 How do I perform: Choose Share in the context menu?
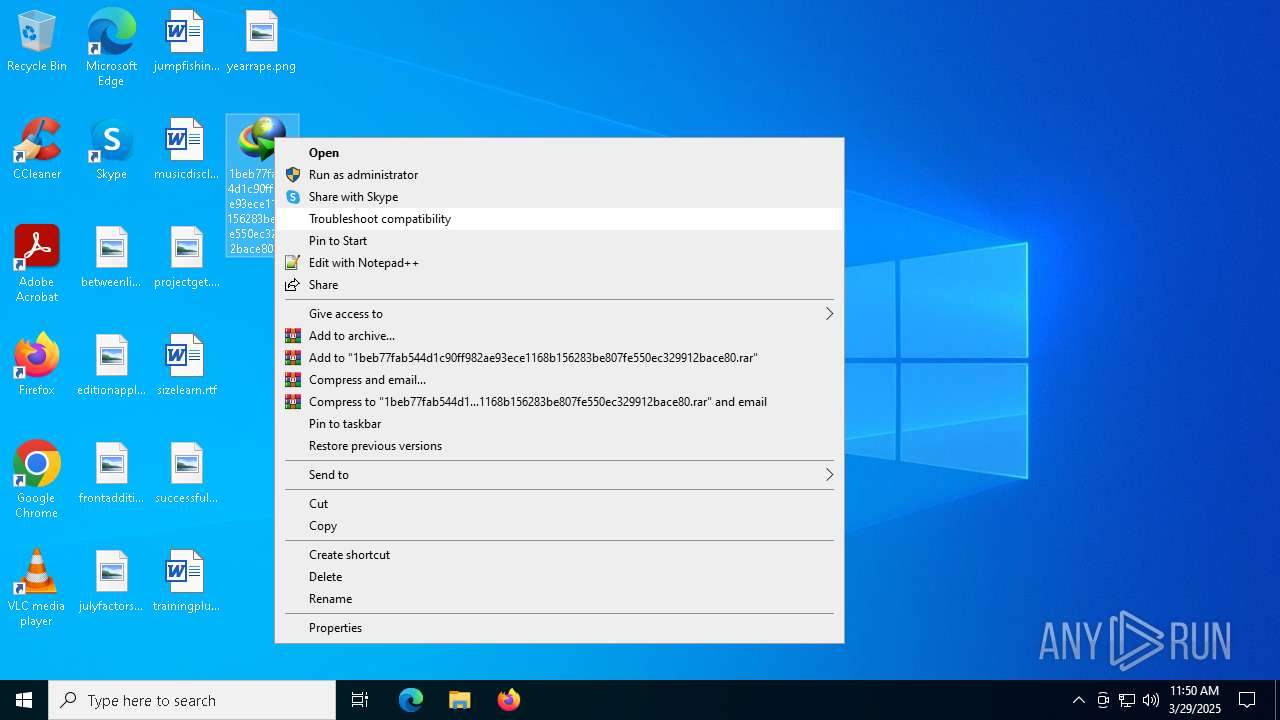(559, 285)
